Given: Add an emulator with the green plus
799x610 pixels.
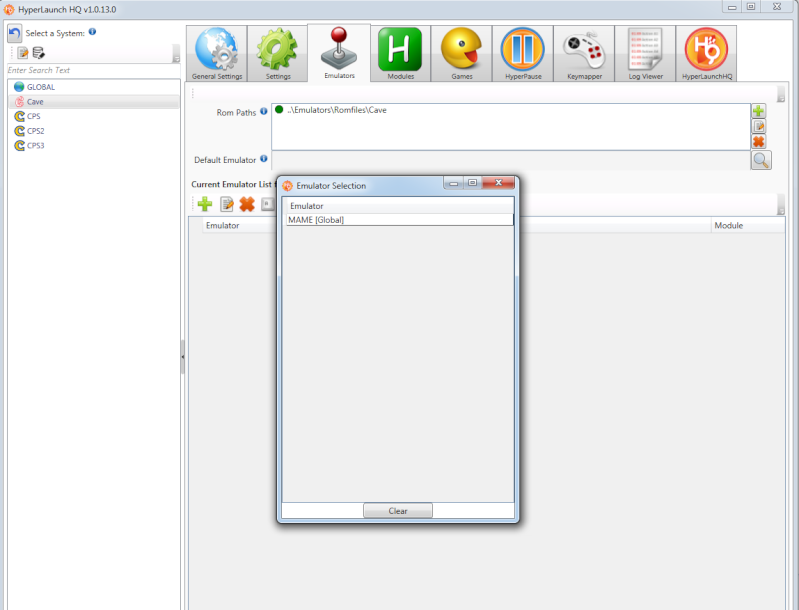Looking at the screenshot, I should [x=205, y=204].
